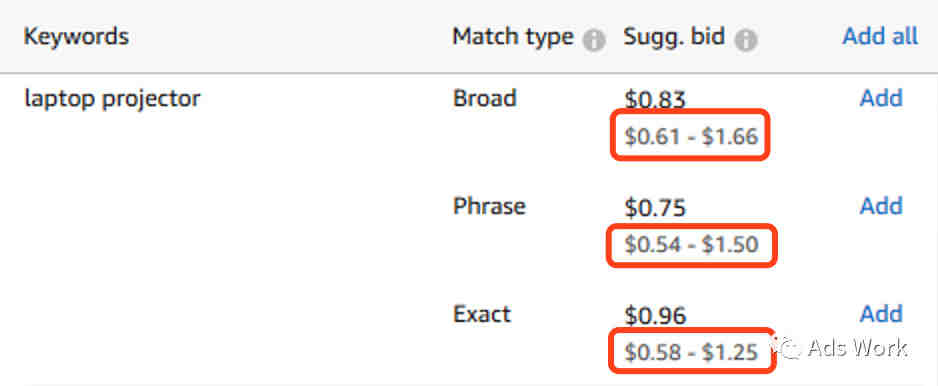Select the Sugg. bid column header
Viewport: 938px width, 386px height.
[674, 37]
